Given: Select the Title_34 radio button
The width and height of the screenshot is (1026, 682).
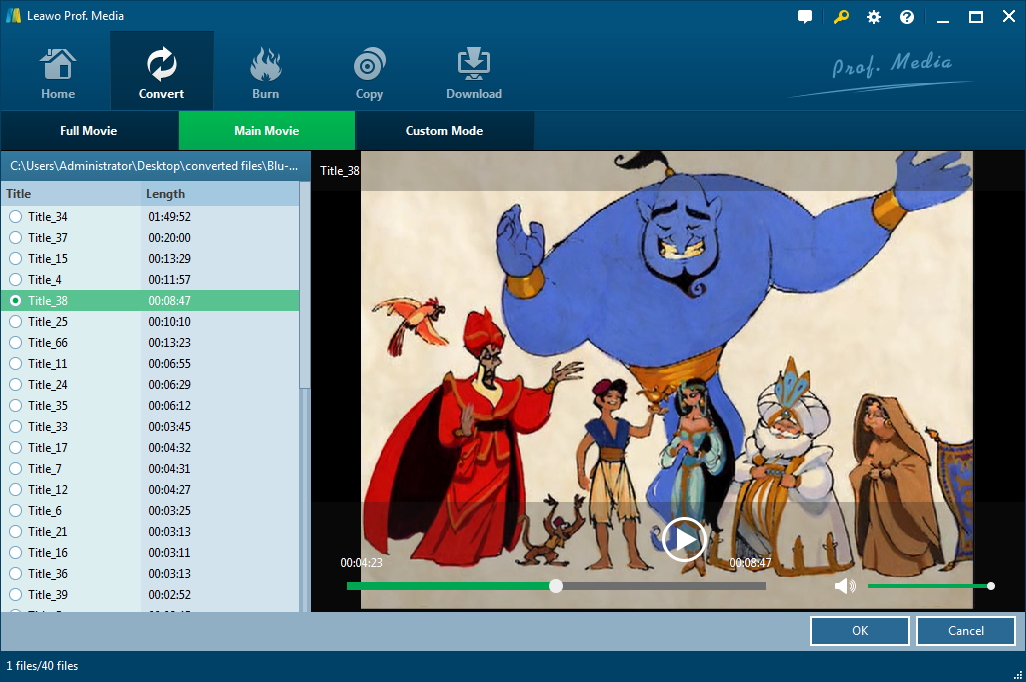Looking at the screenshot, I should [15, 217].
